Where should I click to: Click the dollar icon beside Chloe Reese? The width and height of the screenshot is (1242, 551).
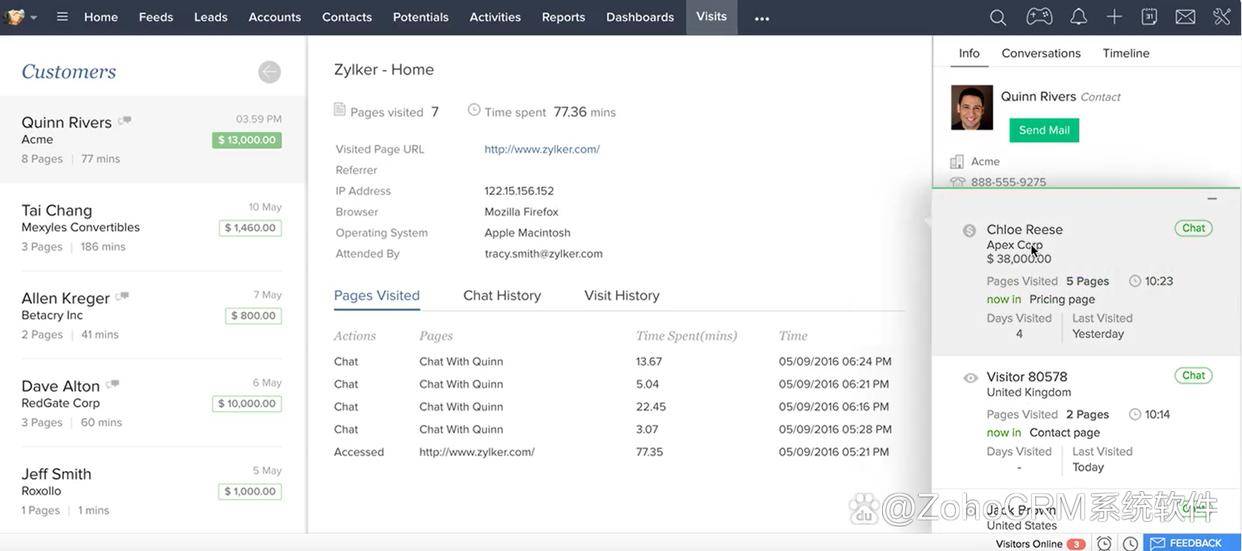pyautogui.click(x=969, y=231)
